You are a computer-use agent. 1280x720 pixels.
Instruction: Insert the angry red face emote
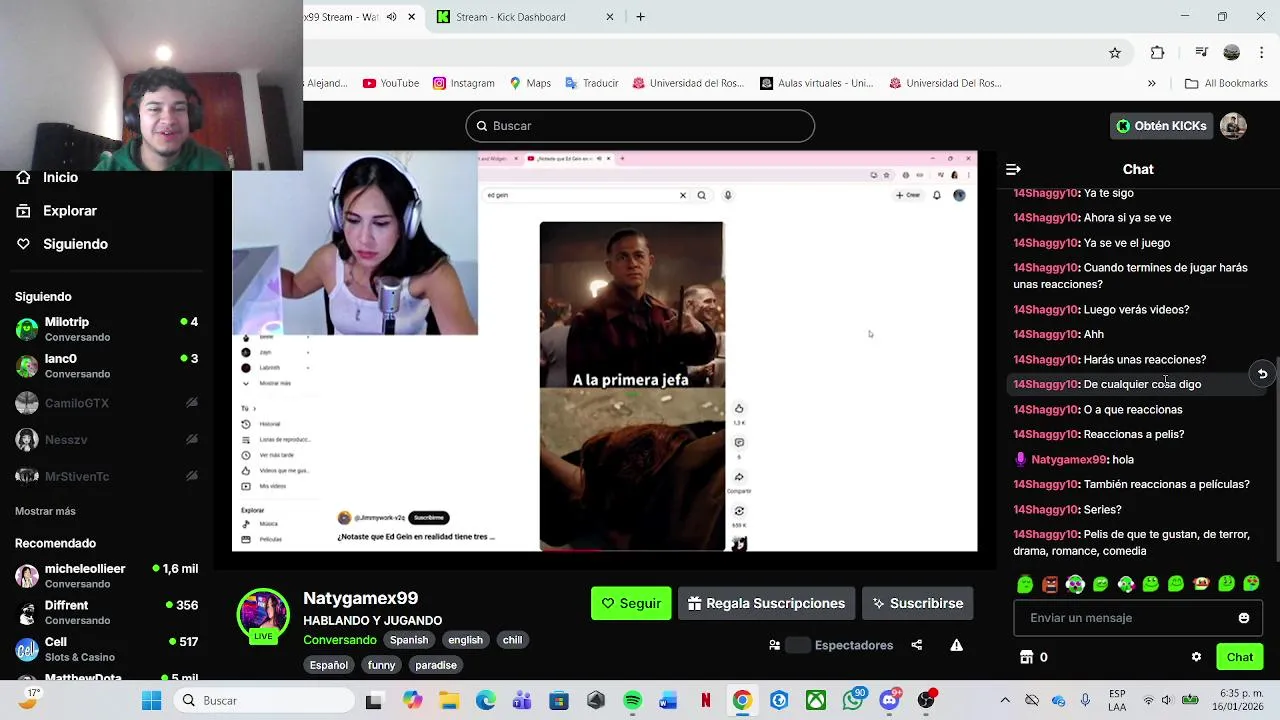point(1050,584)
